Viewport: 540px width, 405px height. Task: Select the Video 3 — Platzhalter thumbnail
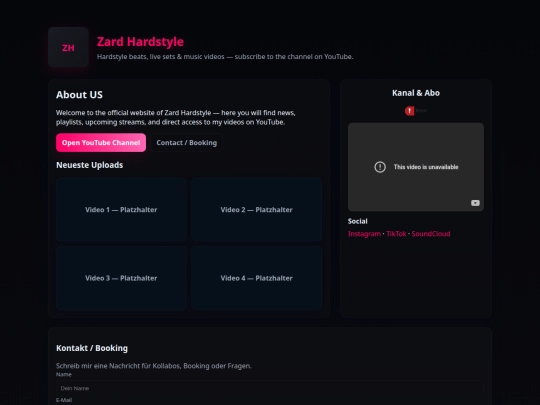pos(121,278)
